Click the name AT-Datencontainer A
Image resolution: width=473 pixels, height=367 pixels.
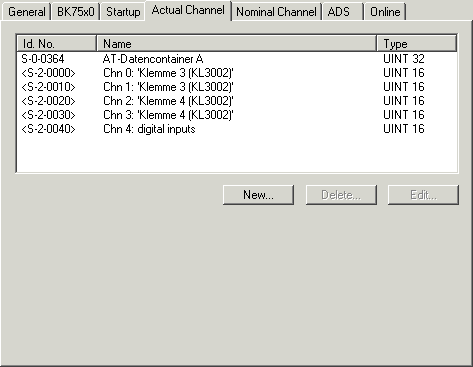pyautogui.click(x=153, y=59)
